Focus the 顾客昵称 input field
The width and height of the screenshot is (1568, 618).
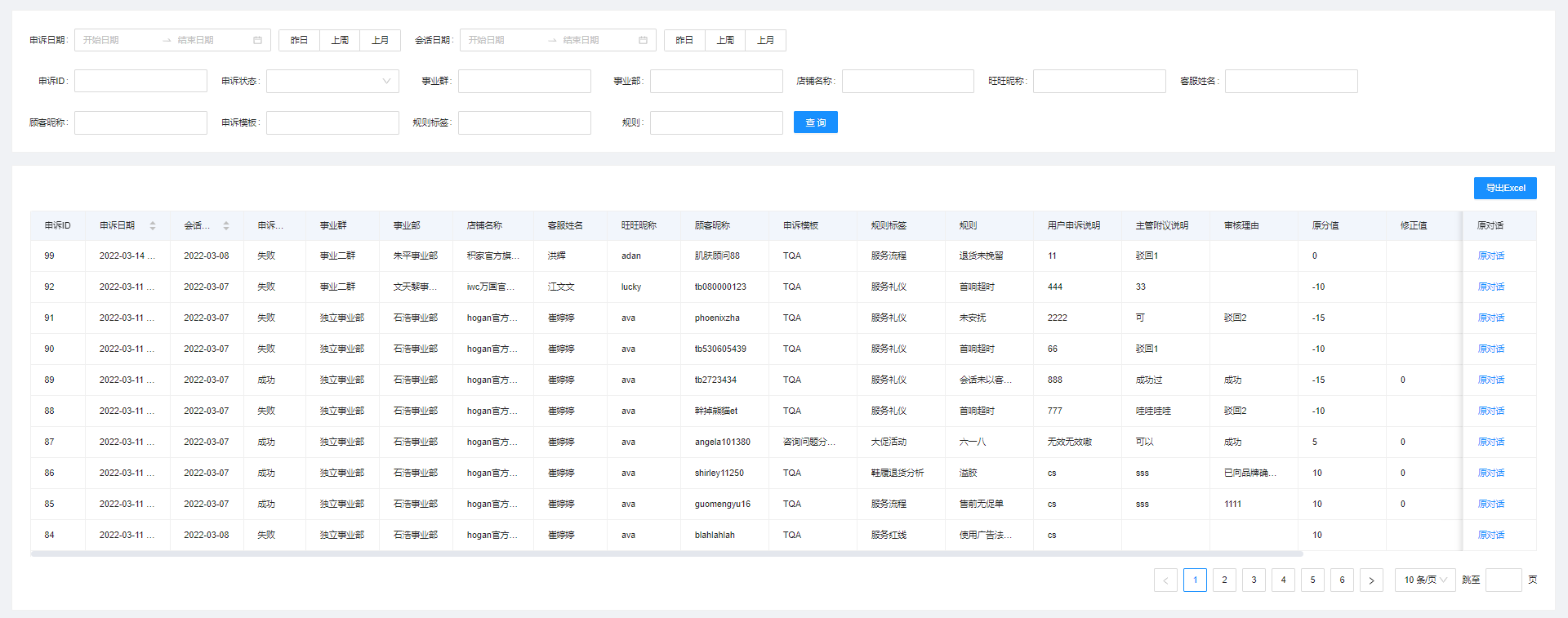(140, 122)
